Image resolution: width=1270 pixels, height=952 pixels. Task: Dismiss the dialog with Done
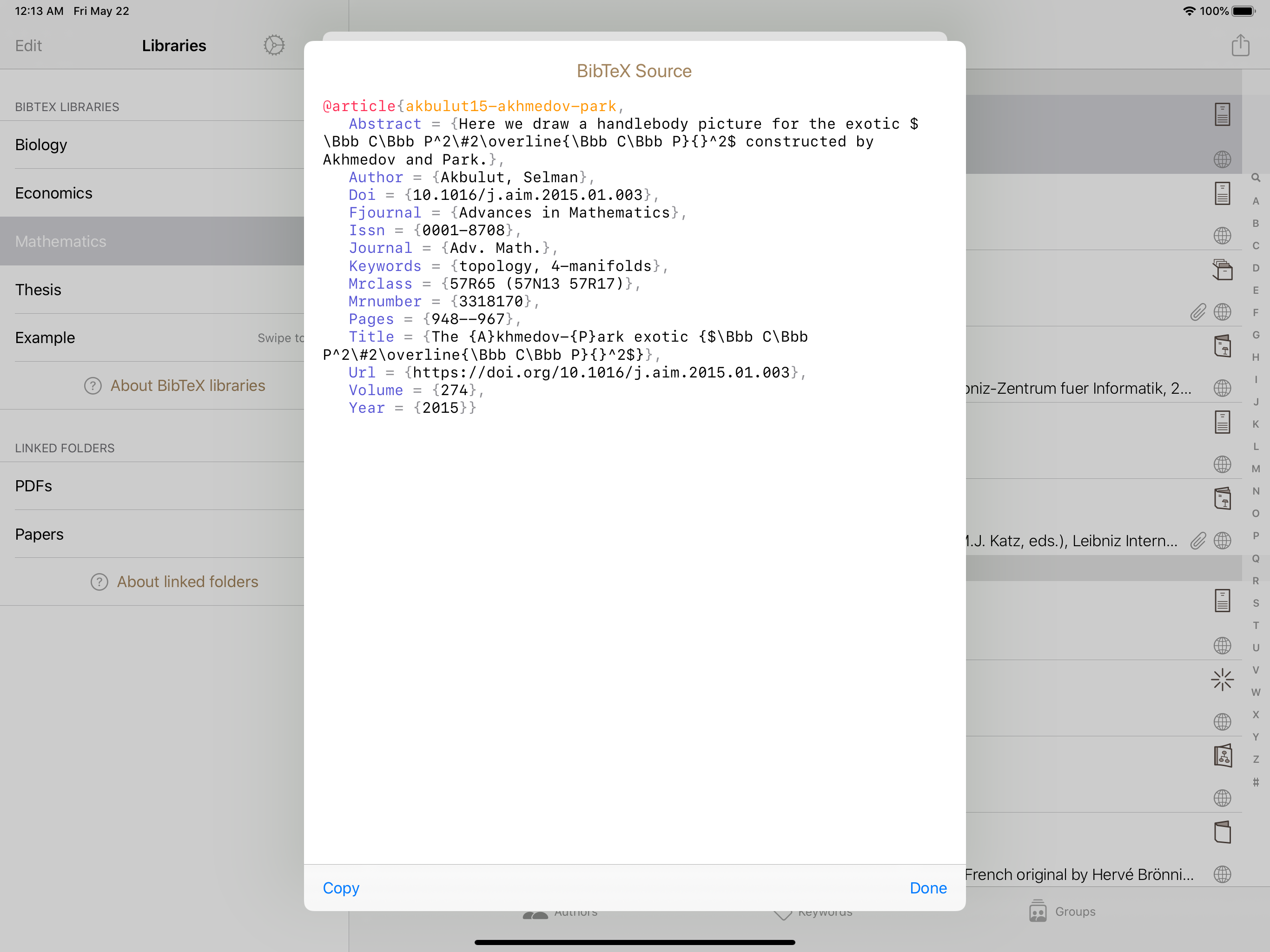coord(928,888)
